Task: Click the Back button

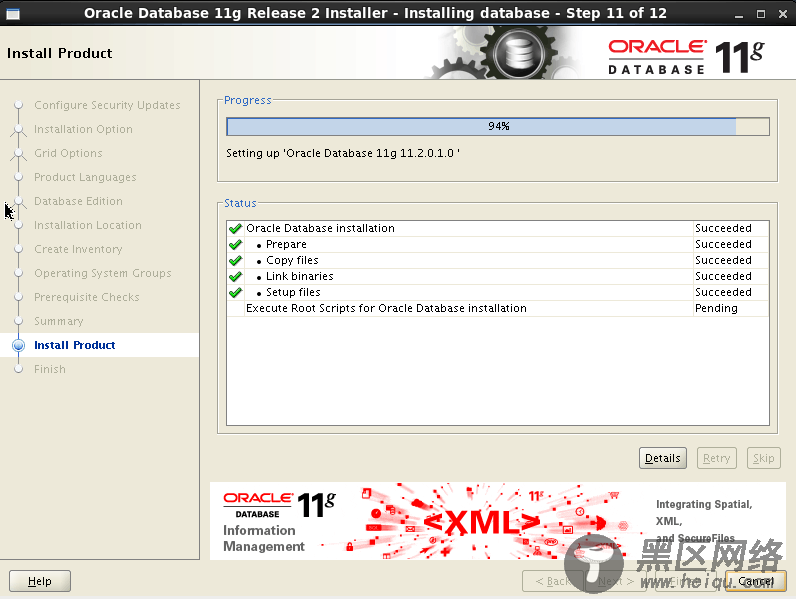Action: [553, 581]
